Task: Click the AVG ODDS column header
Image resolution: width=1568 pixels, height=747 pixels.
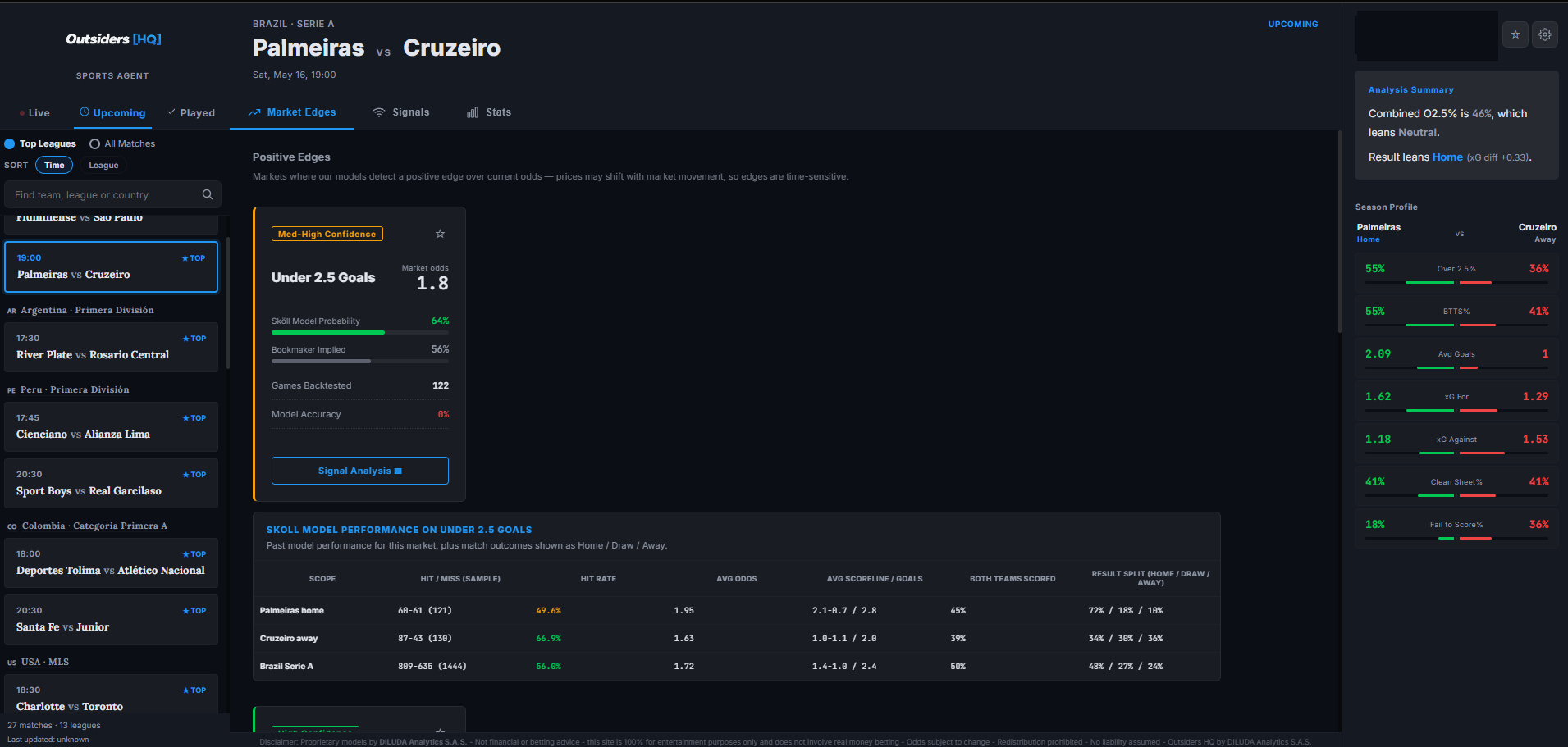Action: (x=737, y=579)
